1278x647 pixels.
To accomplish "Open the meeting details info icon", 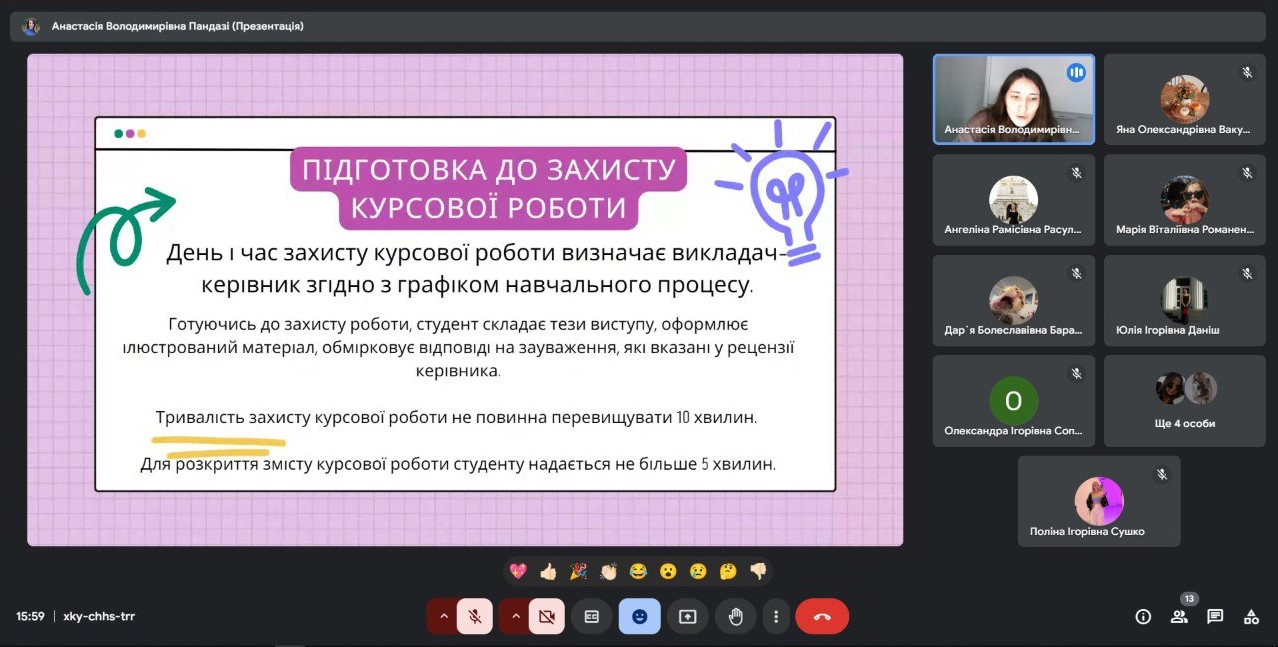I will 1143,617.
